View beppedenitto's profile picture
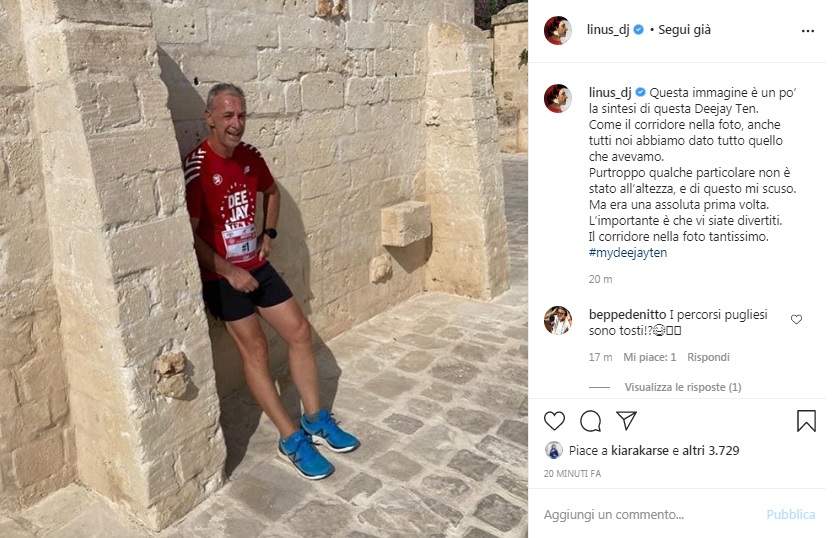This screenshot has width=840, height=538. pos(558,320)
